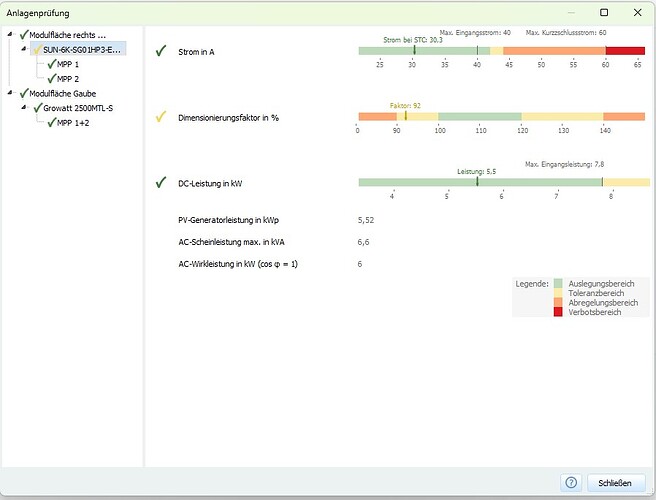Close the Anlagenprüfung window
The width and height of the screenshot is (656, 500).
(638, 13)
